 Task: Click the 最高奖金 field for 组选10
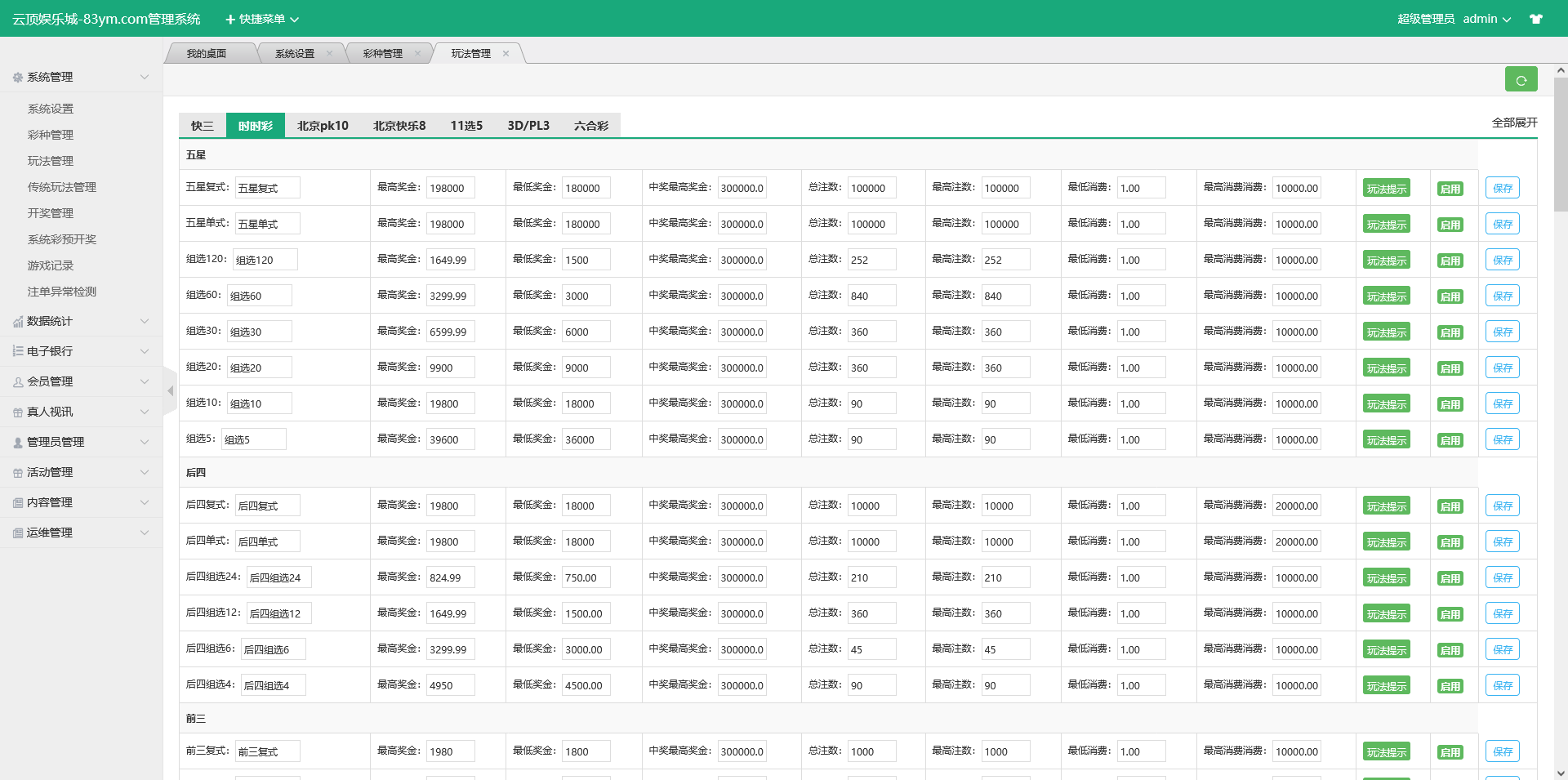coord(451,403)
